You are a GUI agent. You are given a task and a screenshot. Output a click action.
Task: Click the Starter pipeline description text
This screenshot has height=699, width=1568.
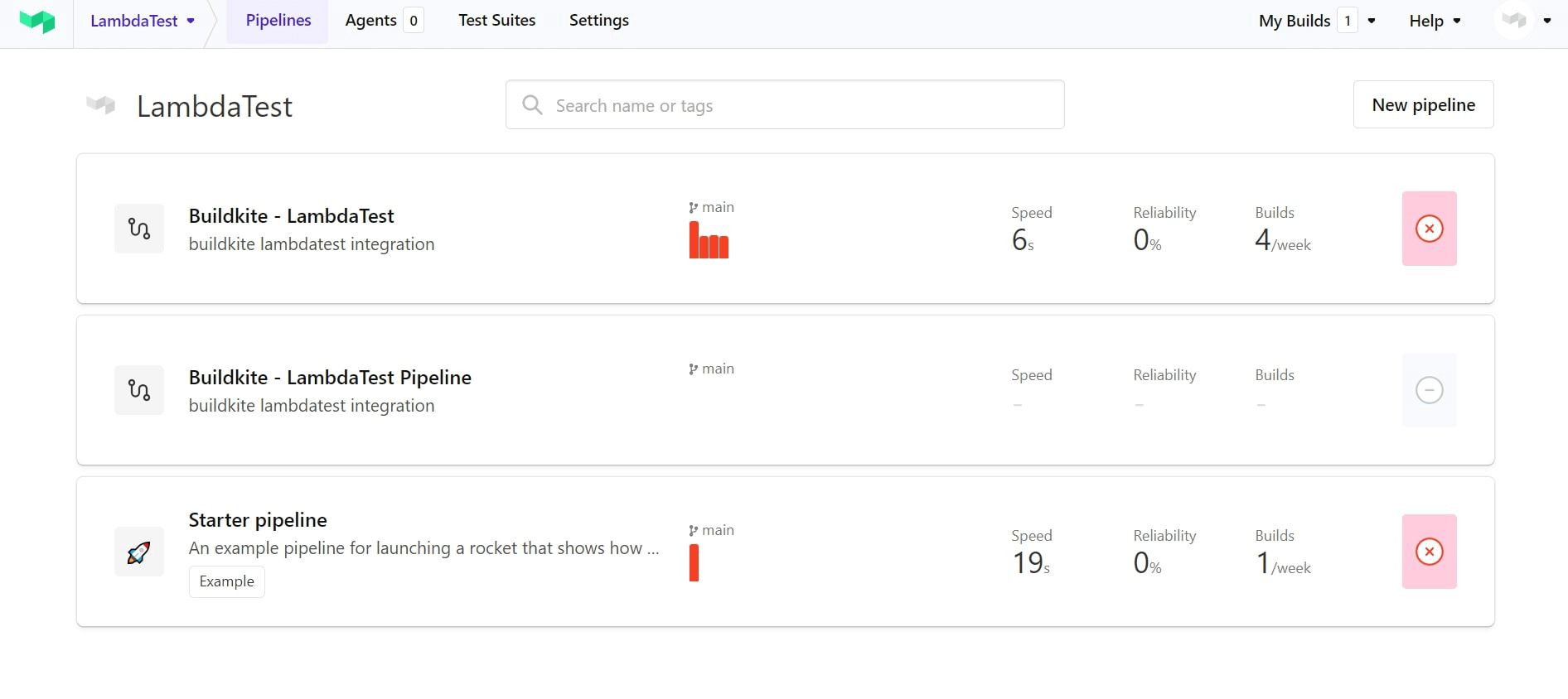(423, 548)
